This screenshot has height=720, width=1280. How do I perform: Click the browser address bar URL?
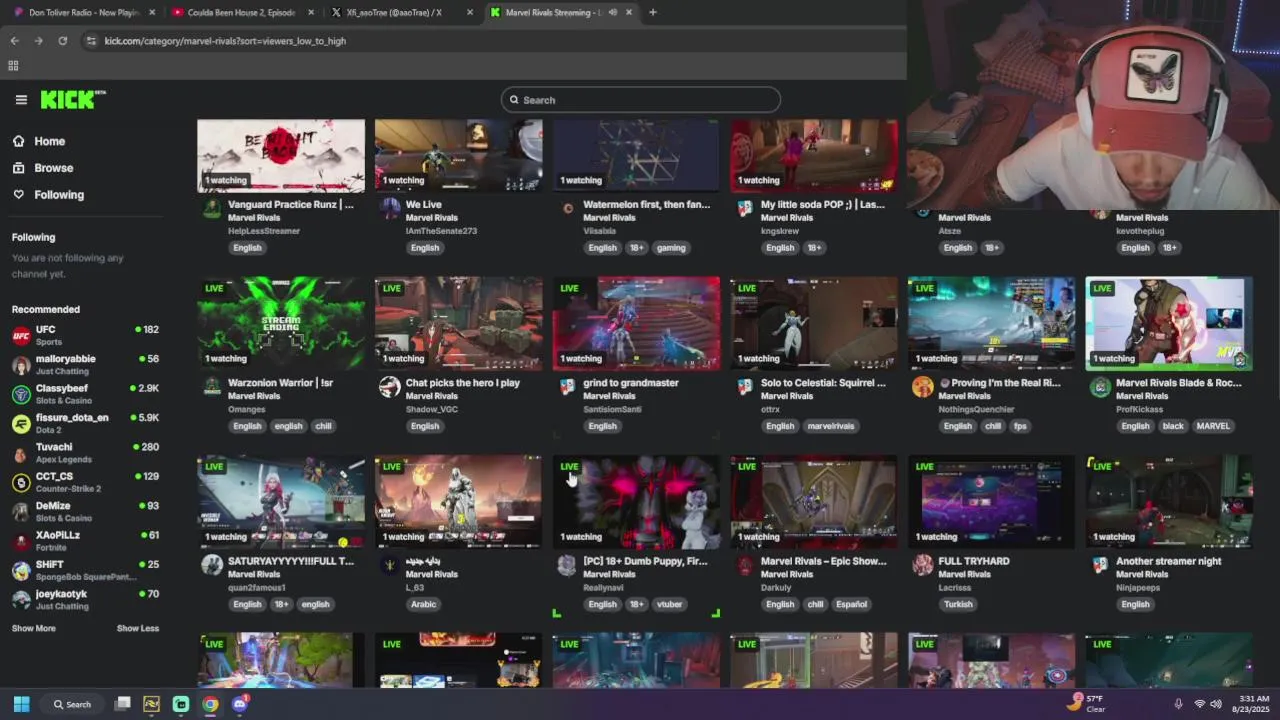pos(225,41)
